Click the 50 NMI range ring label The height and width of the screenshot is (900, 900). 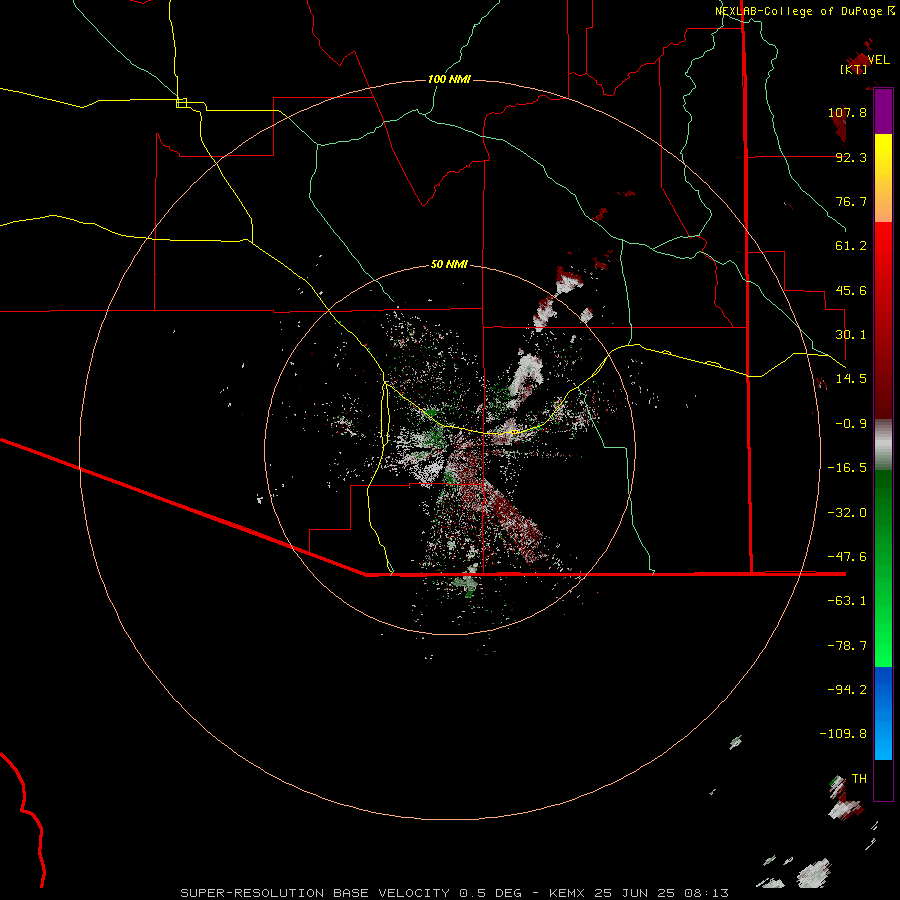click(x=449, y=264)
